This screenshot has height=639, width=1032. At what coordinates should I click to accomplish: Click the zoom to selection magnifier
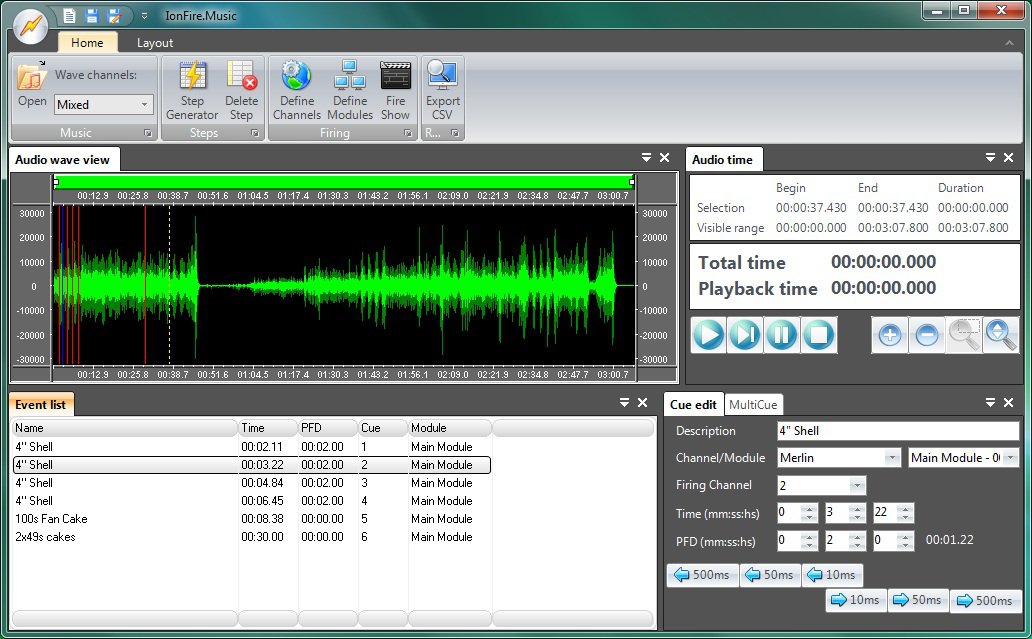click(964, 335)
